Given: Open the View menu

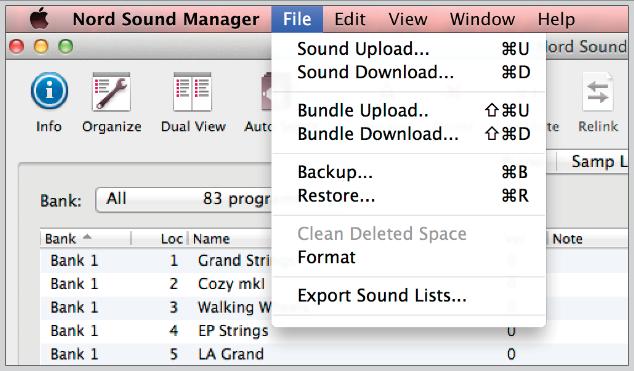Looking at the screenshot, I should [x=408, y=19].
